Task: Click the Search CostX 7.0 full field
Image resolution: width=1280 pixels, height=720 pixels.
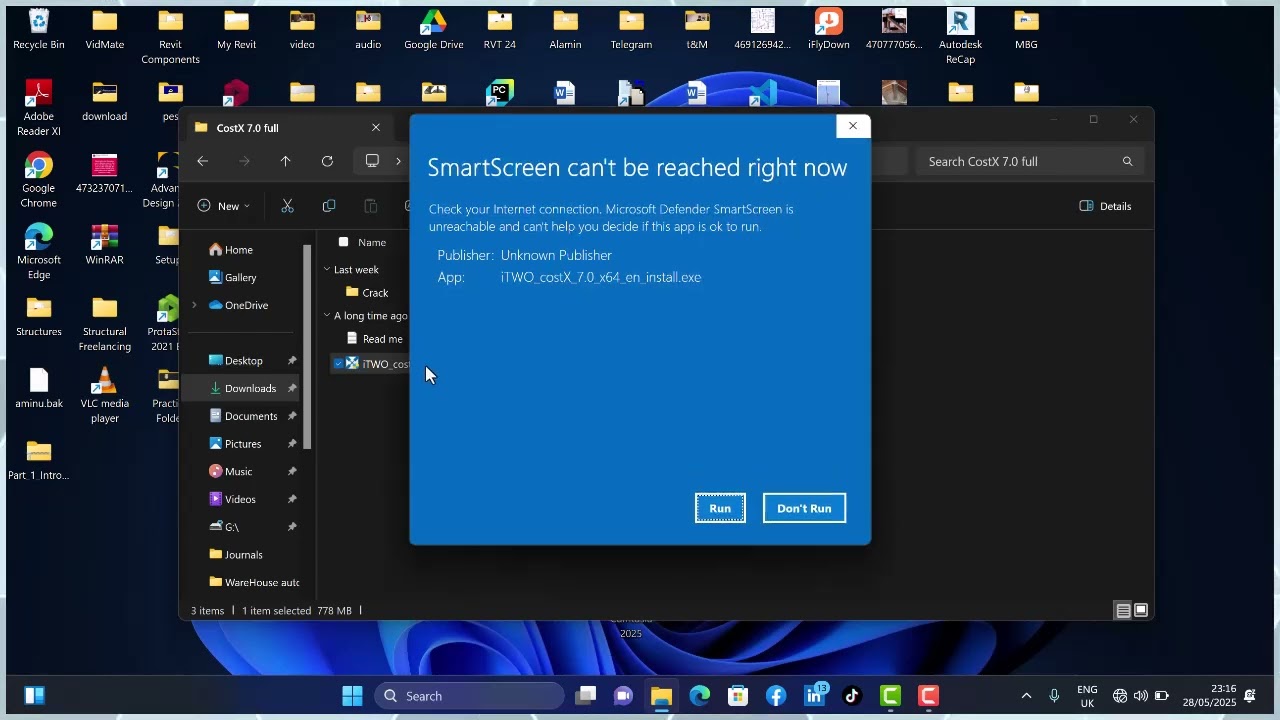Action: point(1028,161)
